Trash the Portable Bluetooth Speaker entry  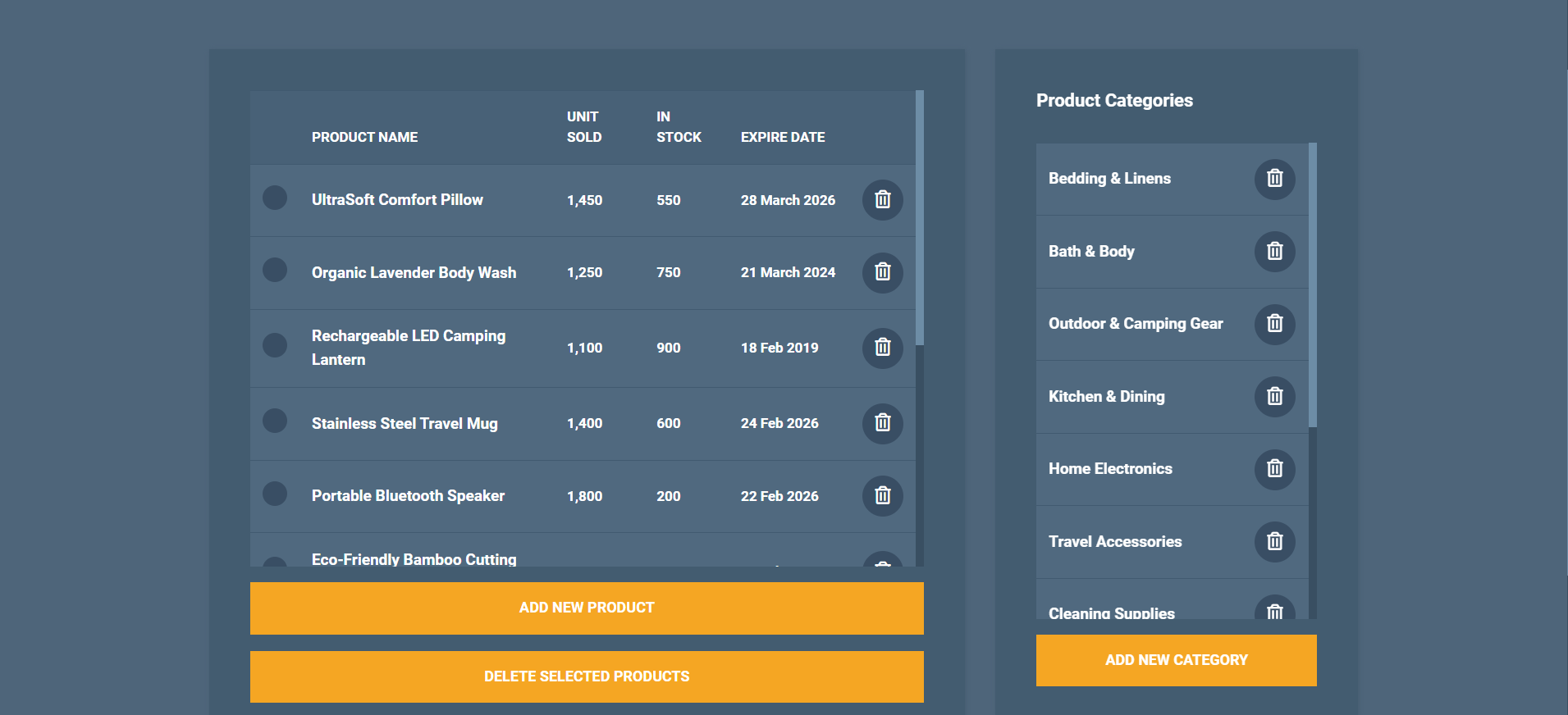pos(882,496)
